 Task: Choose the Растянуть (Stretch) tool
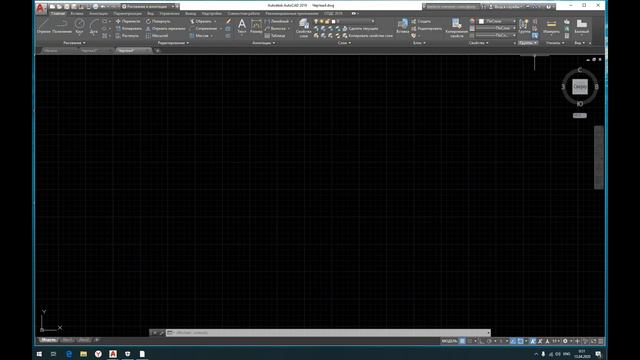click(127, 36)
